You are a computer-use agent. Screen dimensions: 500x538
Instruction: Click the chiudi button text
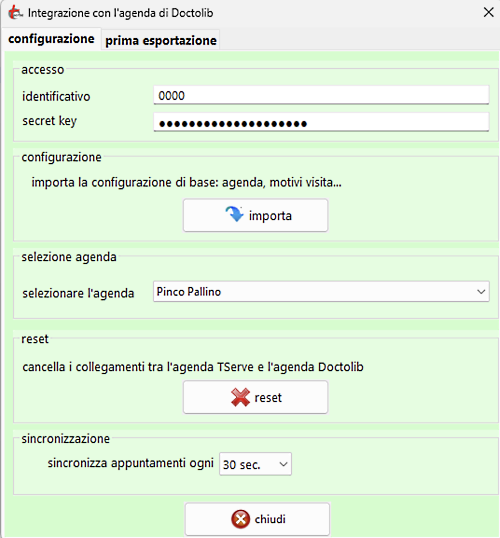coord(270,519)
